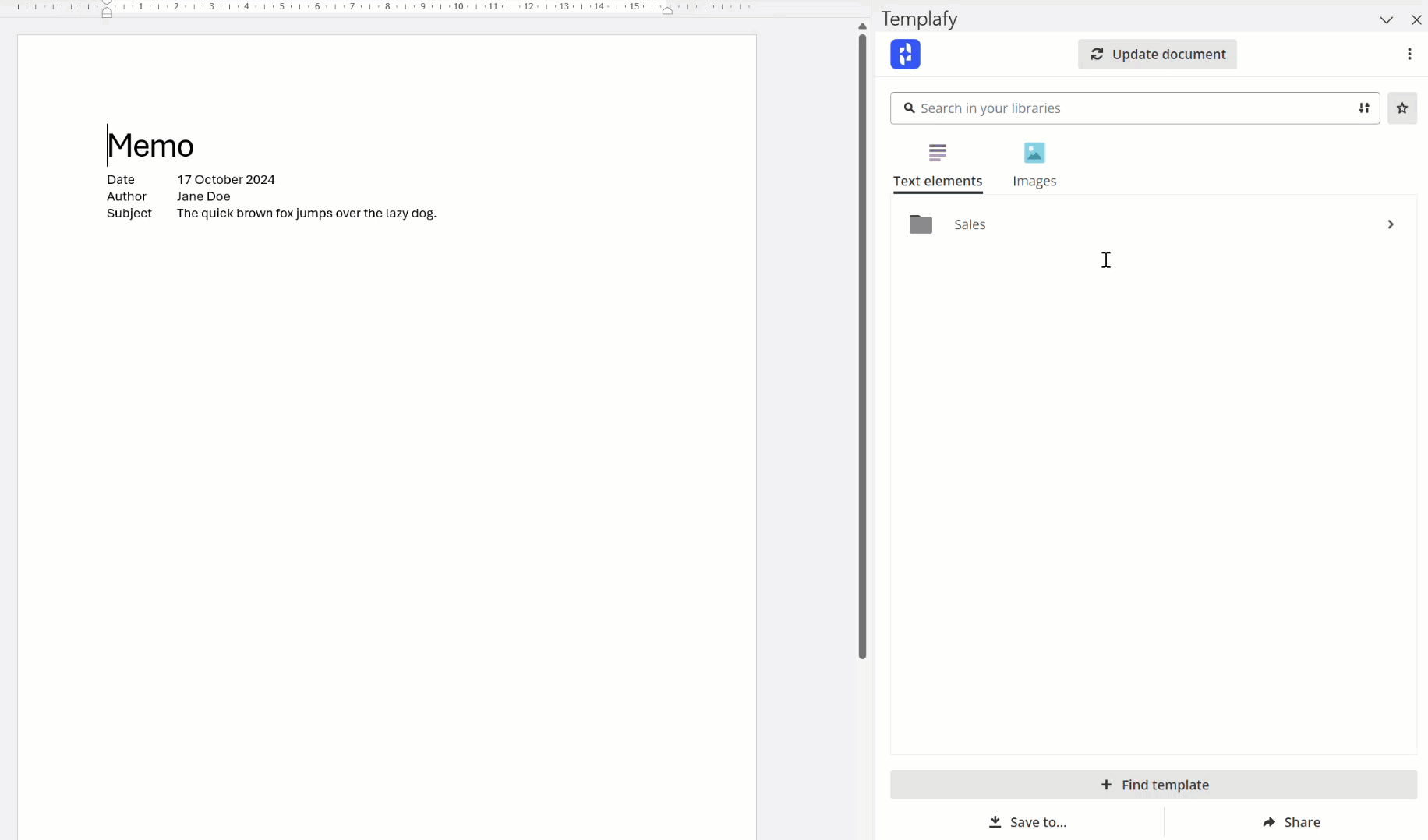The width and height of the screenshot is (1428, 840).
Task: Click the right indent marker on ruler
Action: tap(667, 10)
